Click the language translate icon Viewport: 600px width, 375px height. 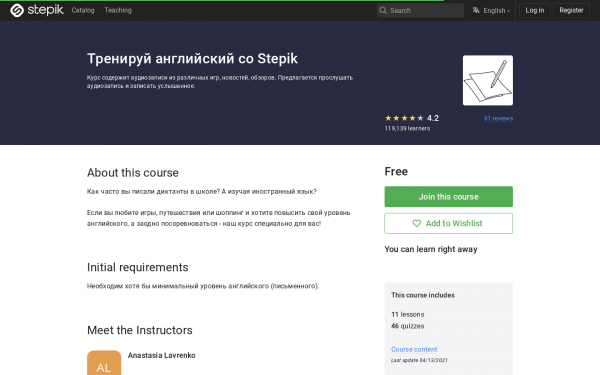[x=476, y=10]
